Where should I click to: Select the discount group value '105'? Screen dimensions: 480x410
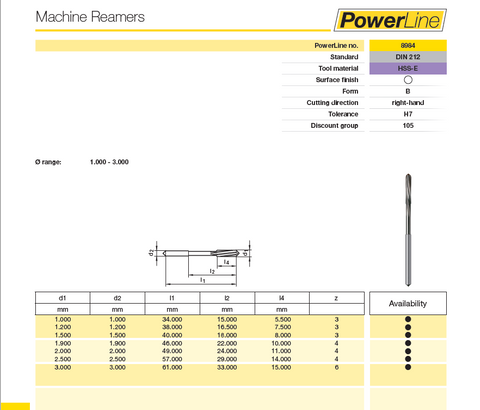coord(408,125)
